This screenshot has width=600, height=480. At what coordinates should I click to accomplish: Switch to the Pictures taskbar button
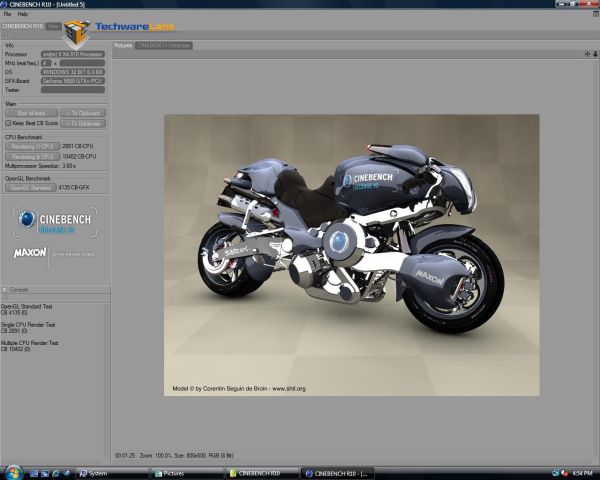(188, 473)
